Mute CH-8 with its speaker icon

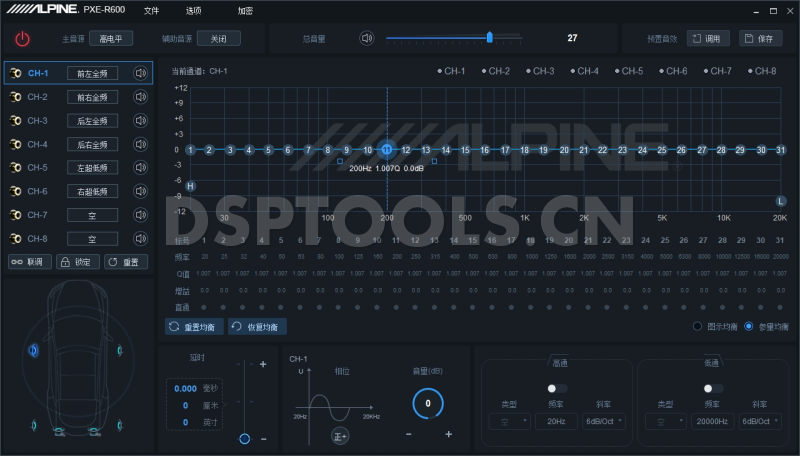coord(140,239)
